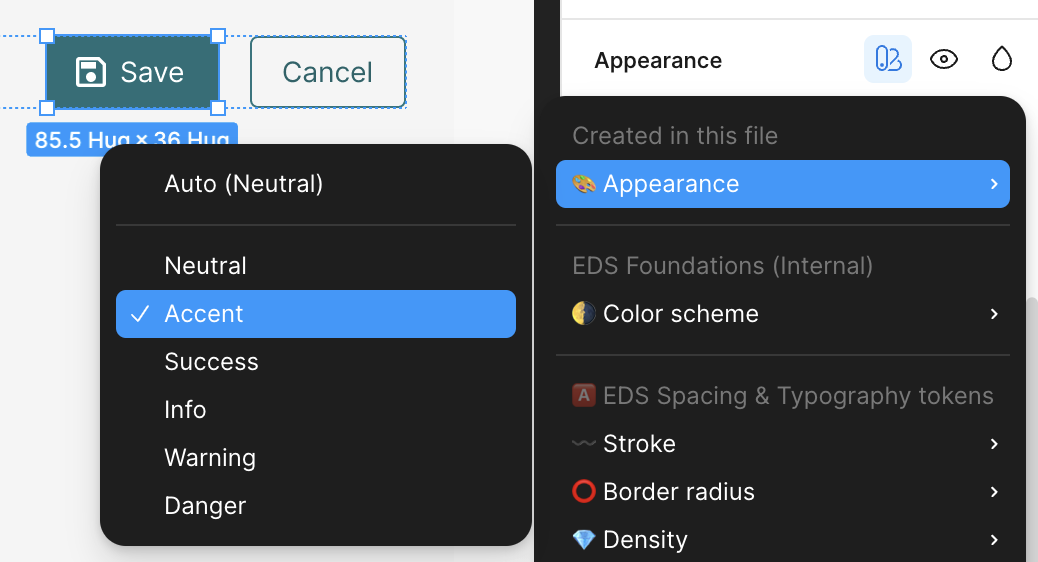Image resolution: width=1038 pixels, height=562 pixels.
Task: Select the checked Accent option
Action: [x=315, y=314]
